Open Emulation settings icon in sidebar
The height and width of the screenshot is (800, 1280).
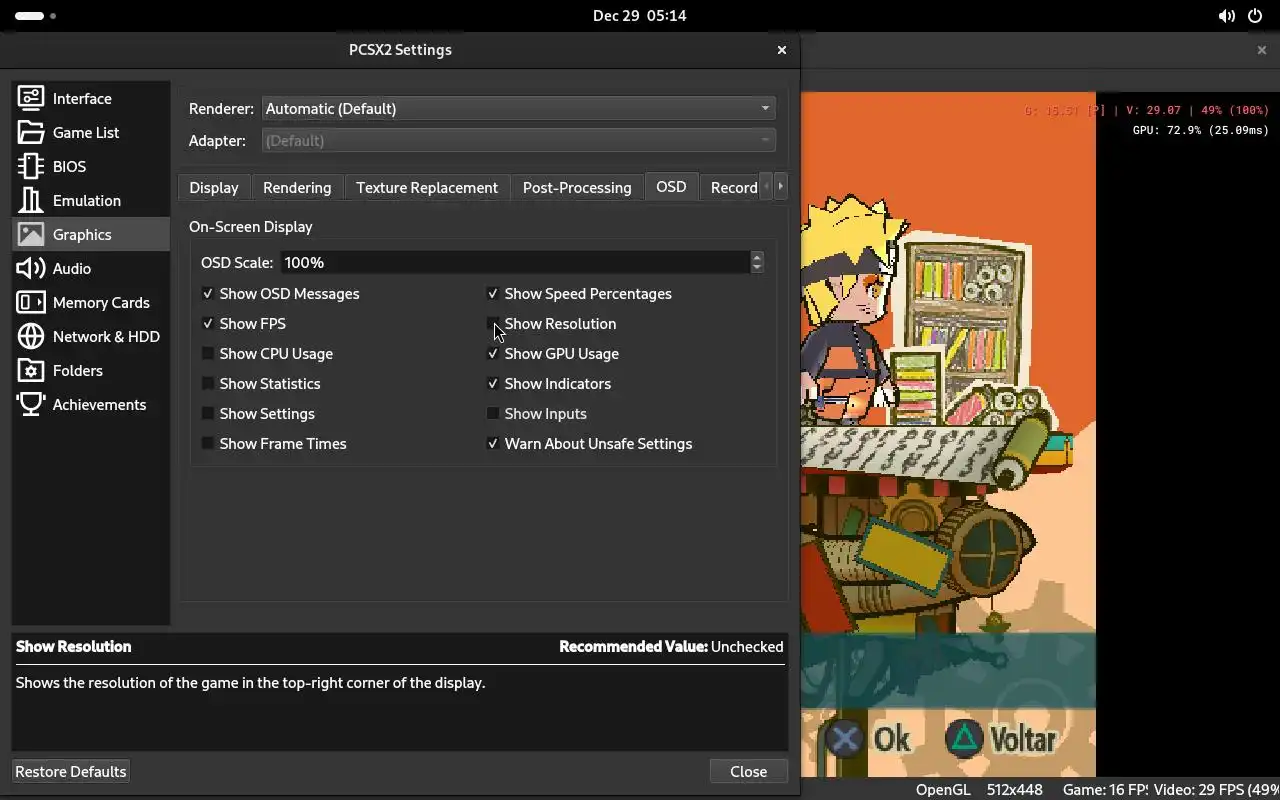(31, 200)
